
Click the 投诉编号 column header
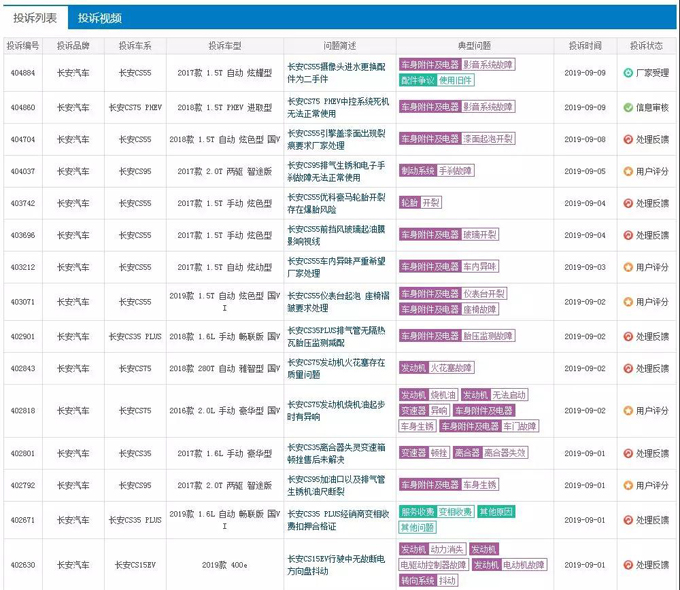pos(23,46)
